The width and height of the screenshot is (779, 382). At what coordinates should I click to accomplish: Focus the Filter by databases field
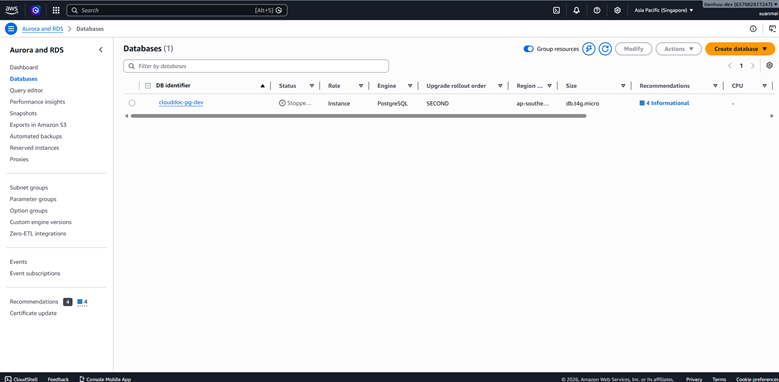click(256, 66)
